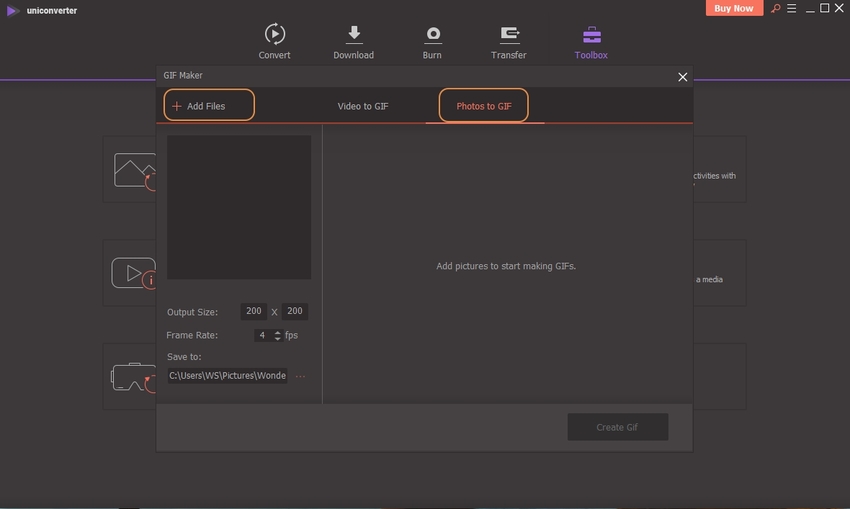Image resolution: width=850 pixels, height=509 pixels.
Task: Click the output height field
Action: [x=295, y=311]
